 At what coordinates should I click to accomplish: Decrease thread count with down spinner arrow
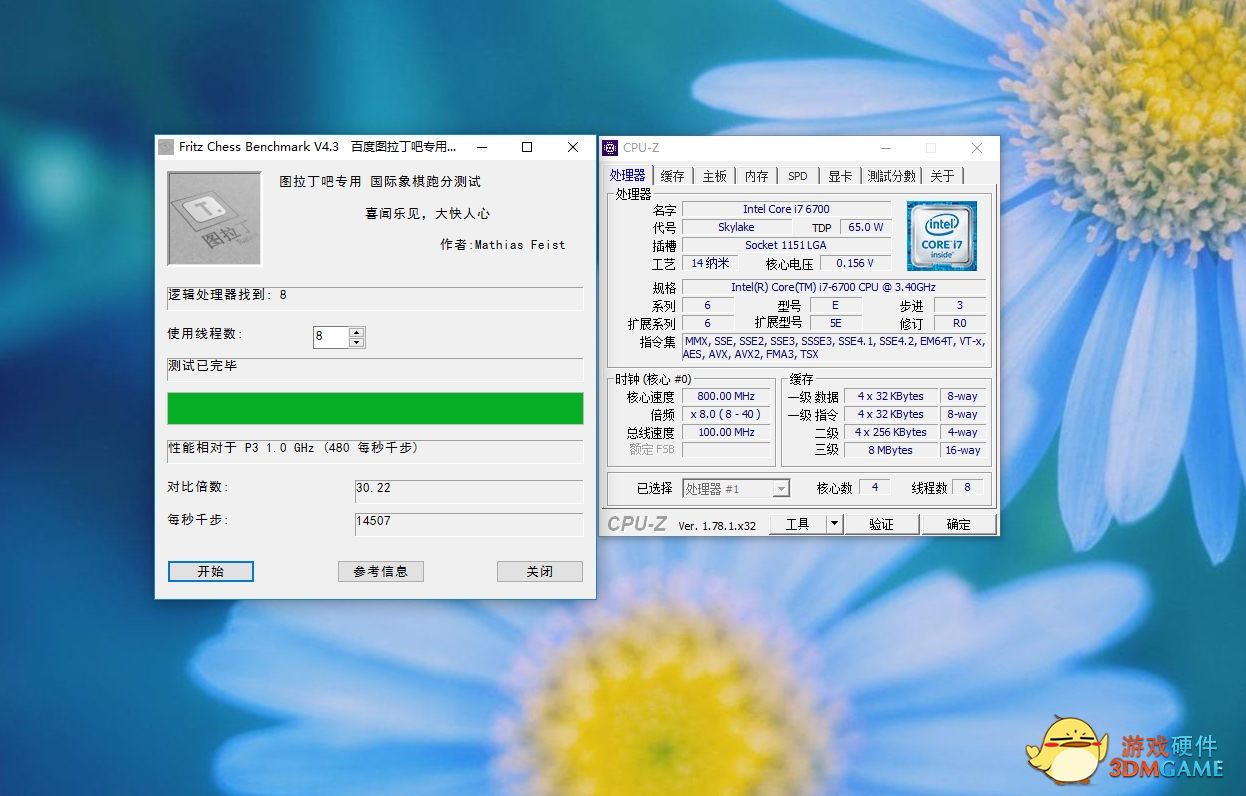(357, 343)
